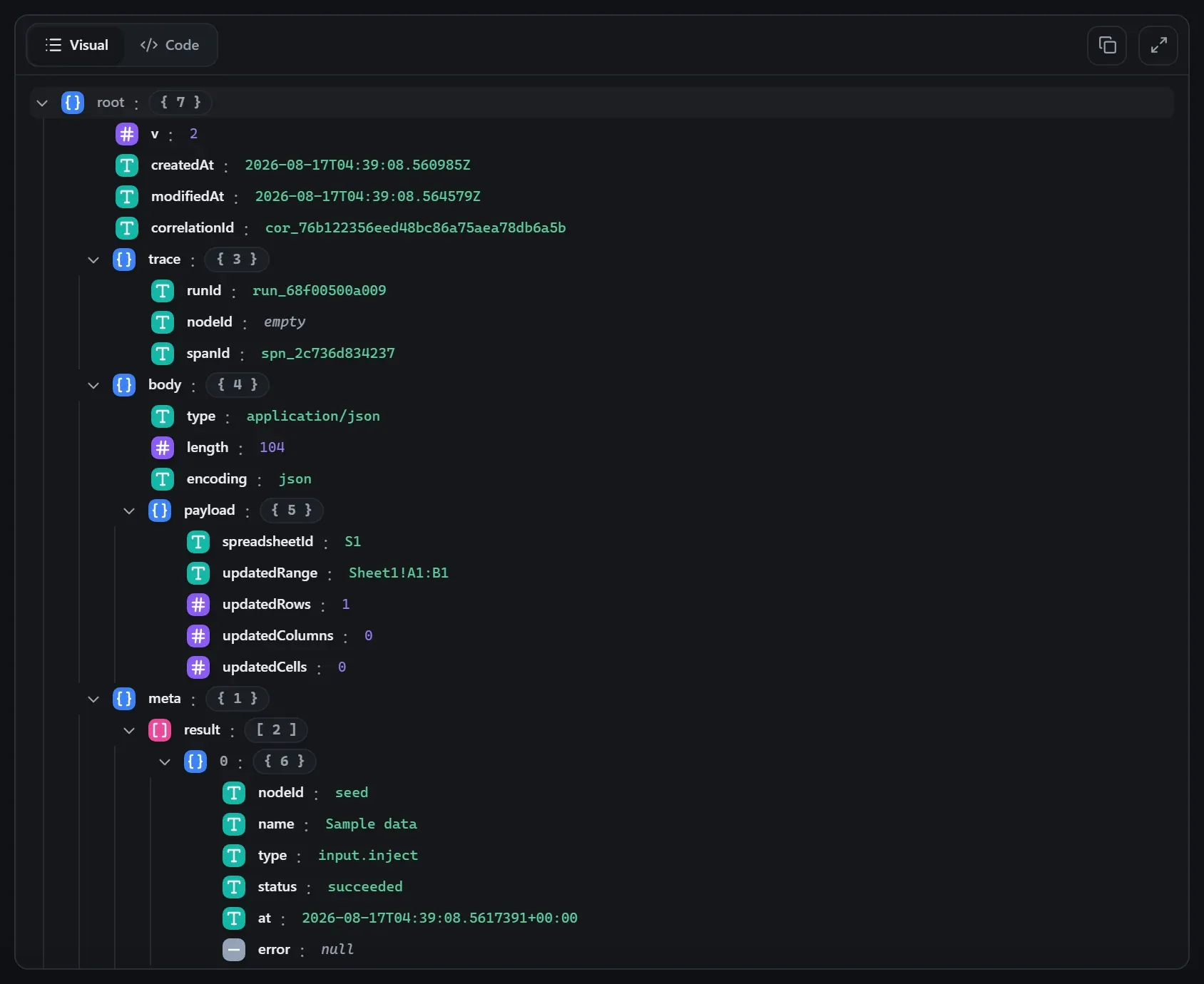
Task: Click the root object type icon
Action: click(x=73, y=103)
